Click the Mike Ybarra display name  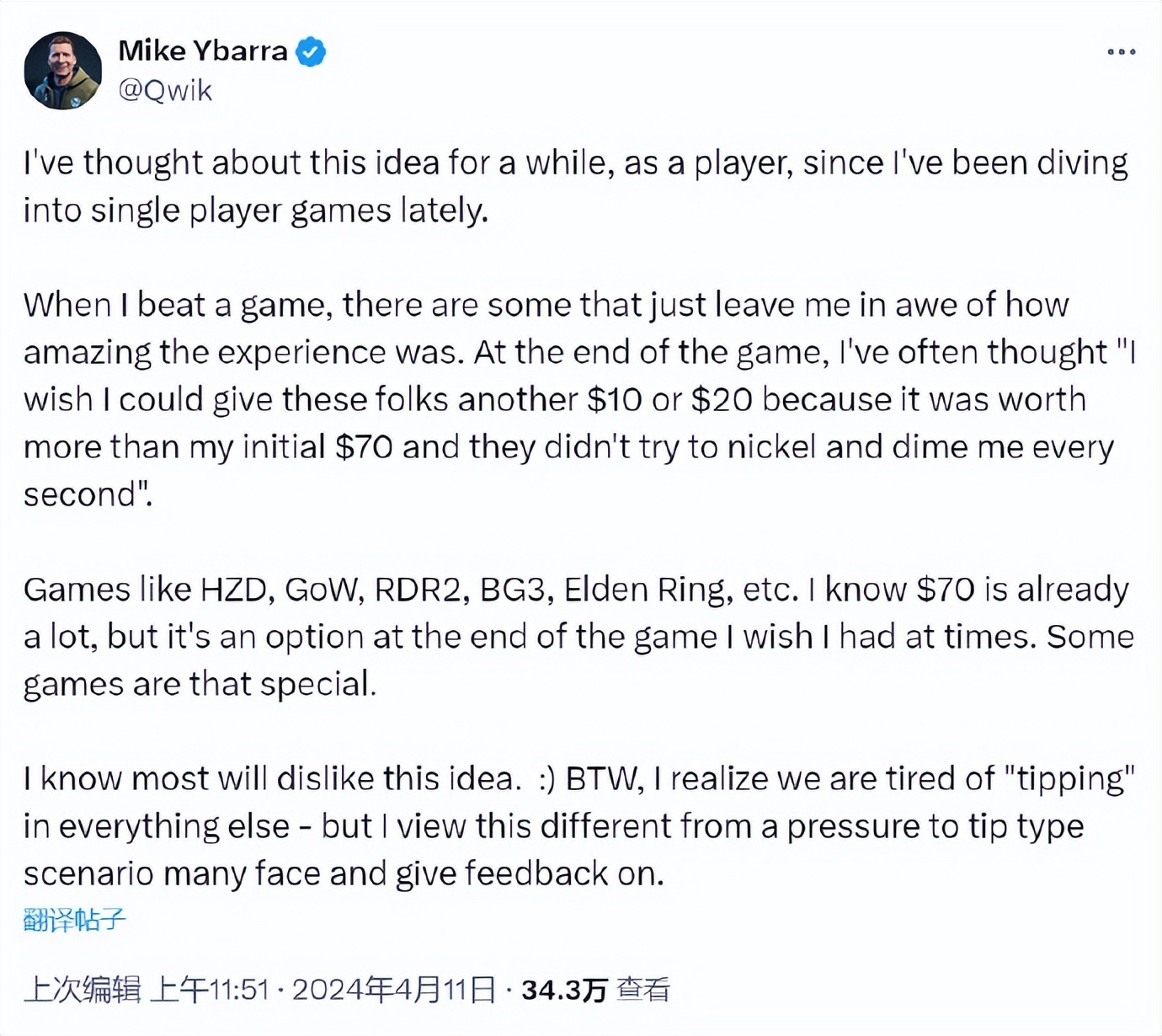pos(203,51)
